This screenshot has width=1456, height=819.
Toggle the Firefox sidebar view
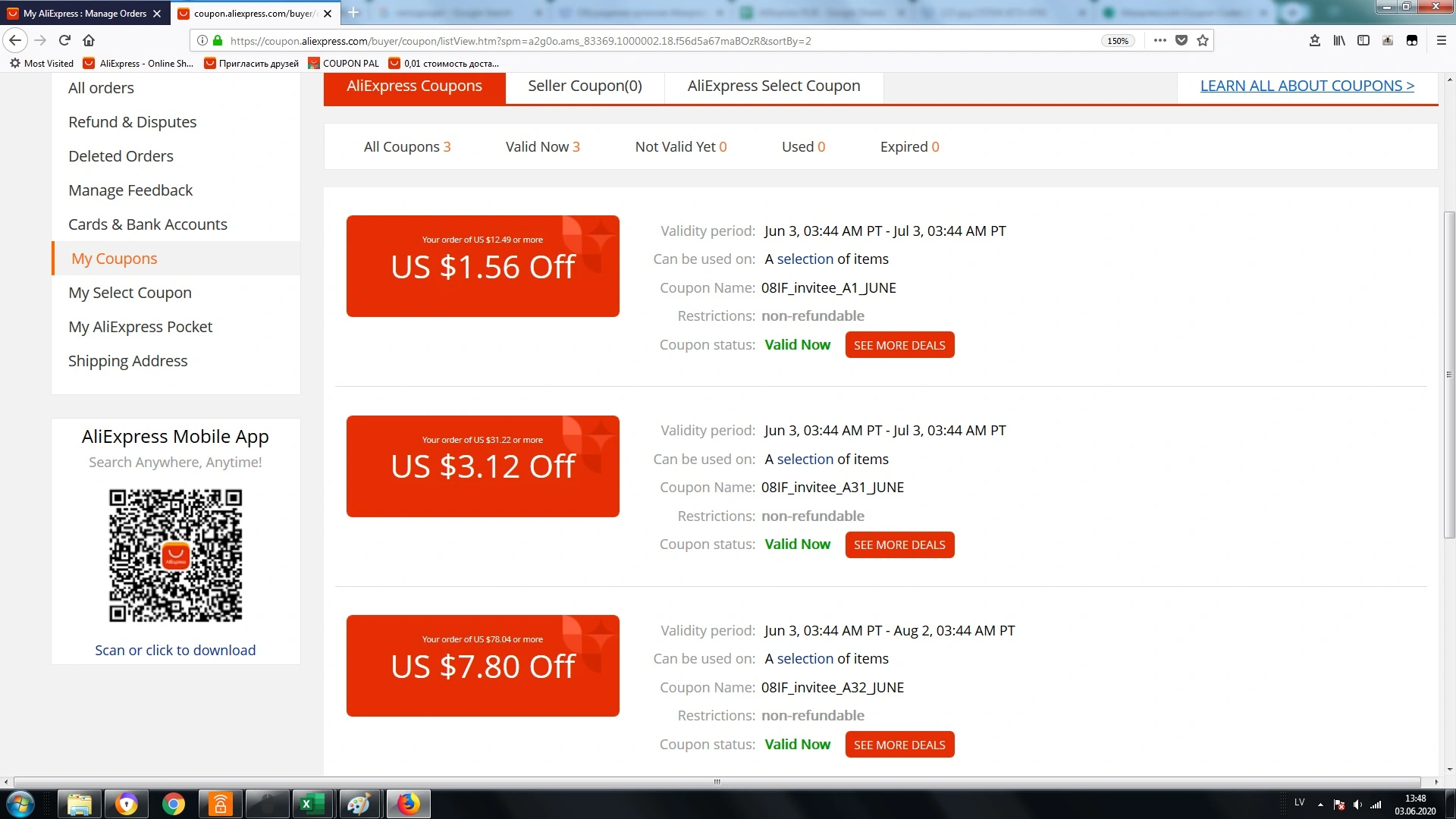pos(1363,40)
